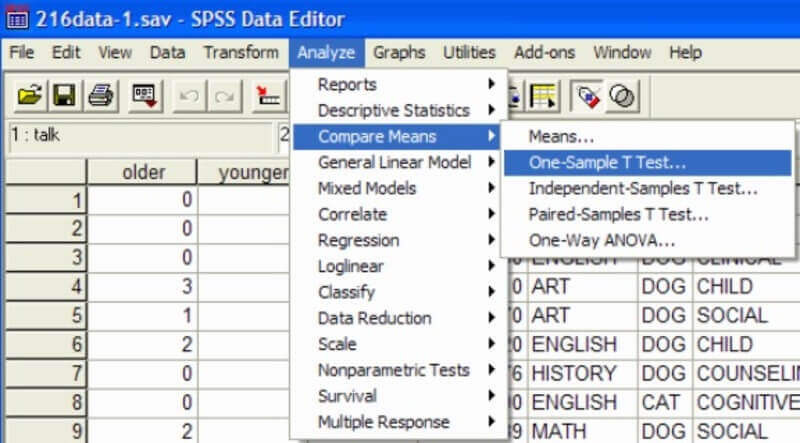Viewport: 800px width, 443px height.
Task: Close the open Analyze menu
Action: pos(327,53)
